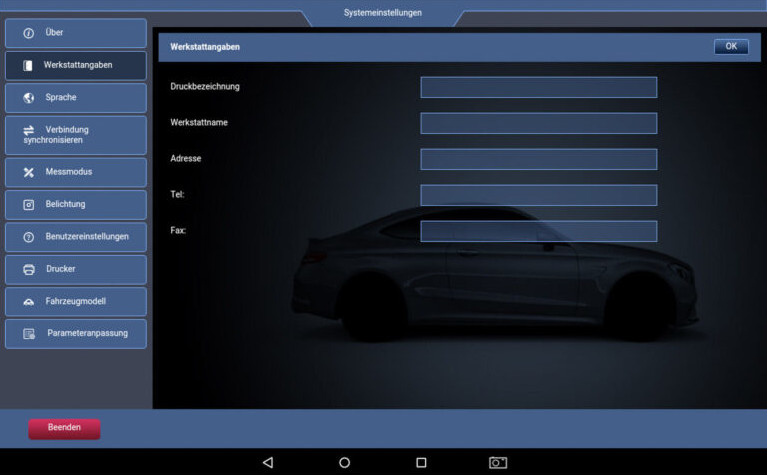Click the Parameteranpassung list icon
This screenshot has width=767, height=475.
pos(28,333)
